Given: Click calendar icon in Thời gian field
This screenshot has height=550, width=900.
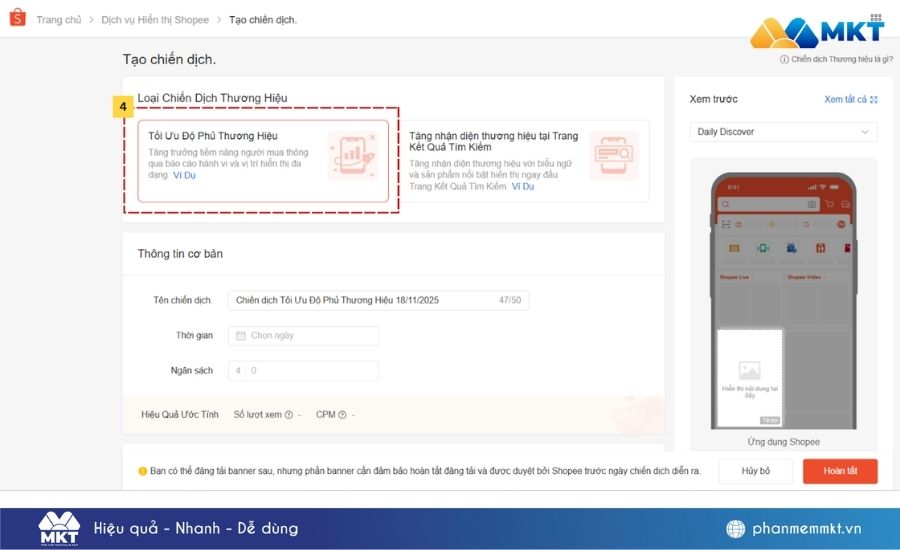Looking at the screenshot, I should pyautogui.click(x=240, y=335).
